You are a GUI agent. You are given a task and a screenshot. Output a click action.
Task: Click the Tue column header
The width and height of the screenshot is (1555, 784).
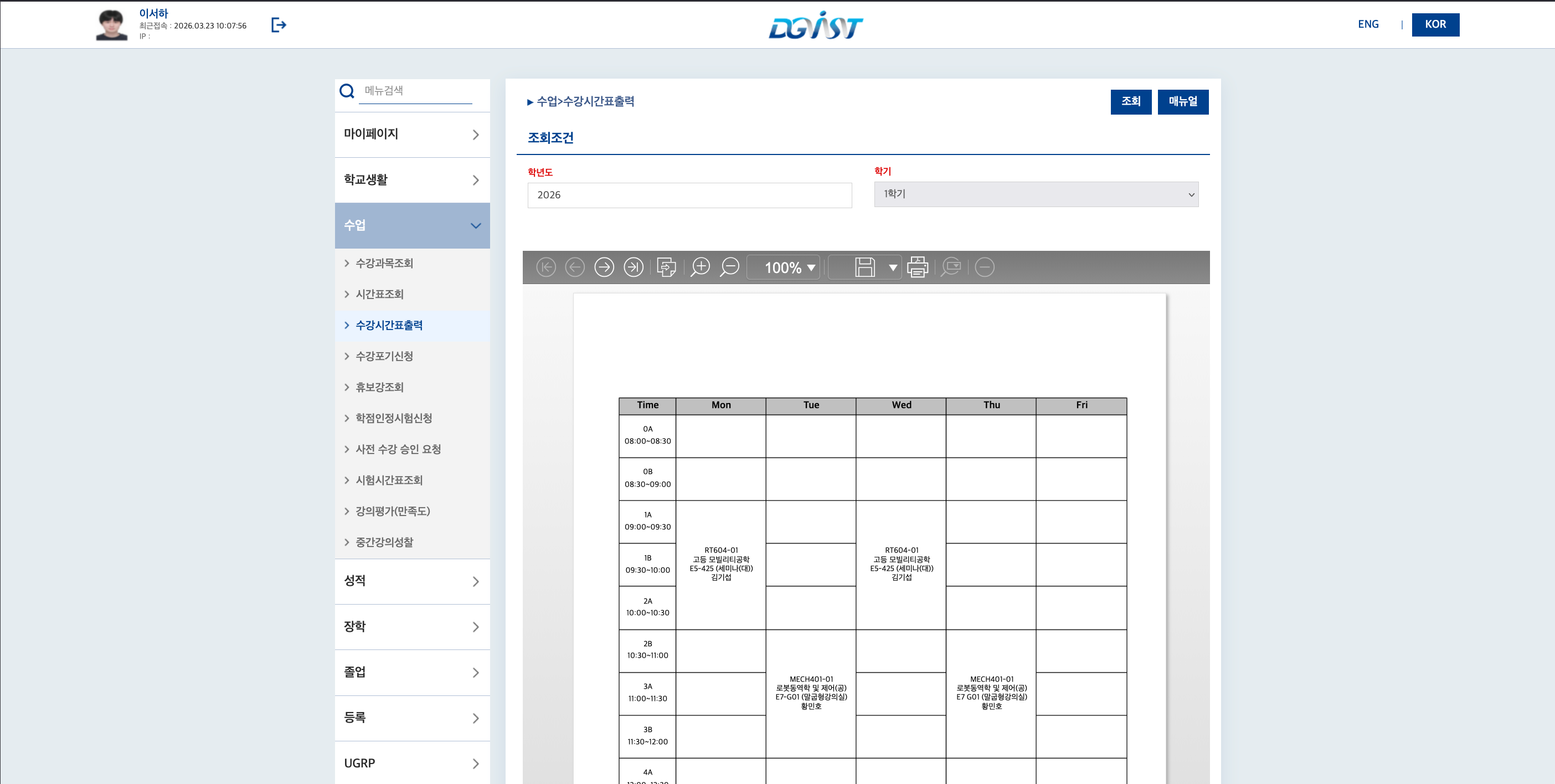click(811, 406)
